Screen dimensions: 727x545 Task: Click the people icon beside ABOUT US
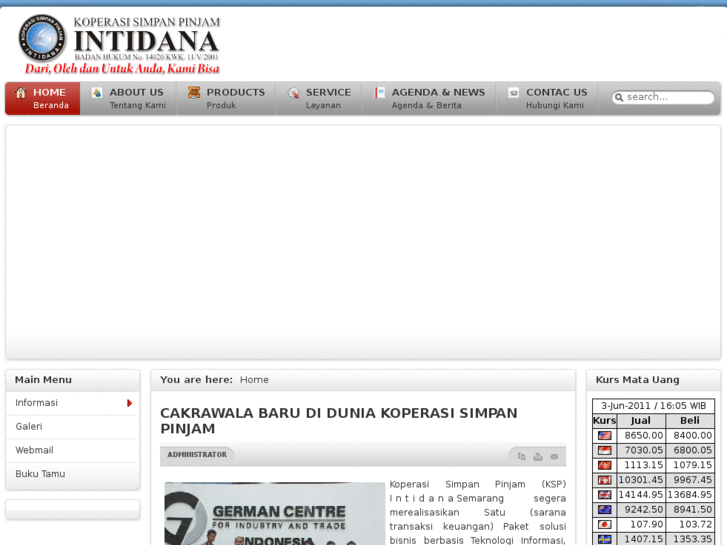click(x=97, y=93)
